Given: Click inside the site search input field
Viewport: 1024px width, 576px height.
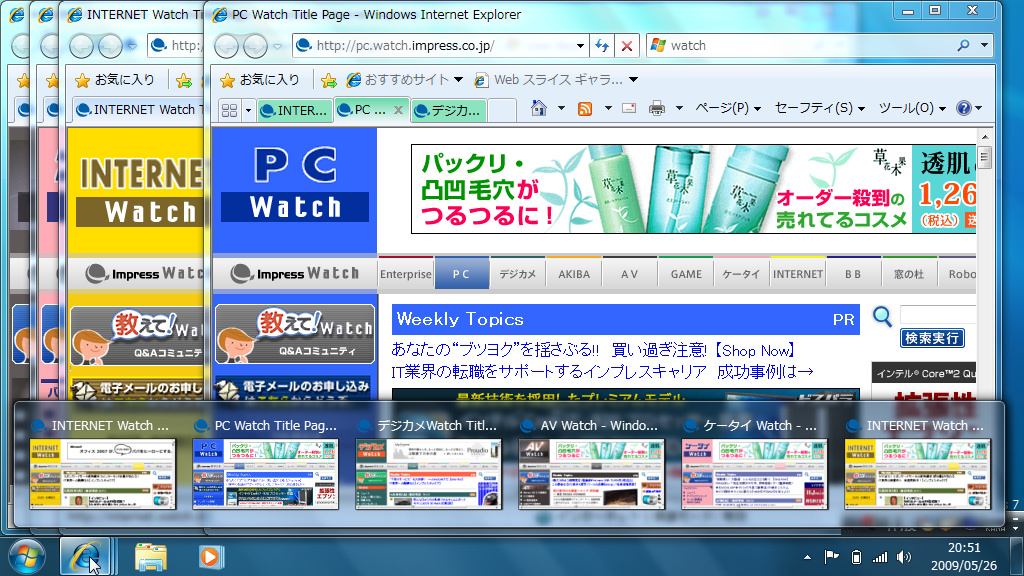Looking at the screenshot, I should click(x=938, y=315).
